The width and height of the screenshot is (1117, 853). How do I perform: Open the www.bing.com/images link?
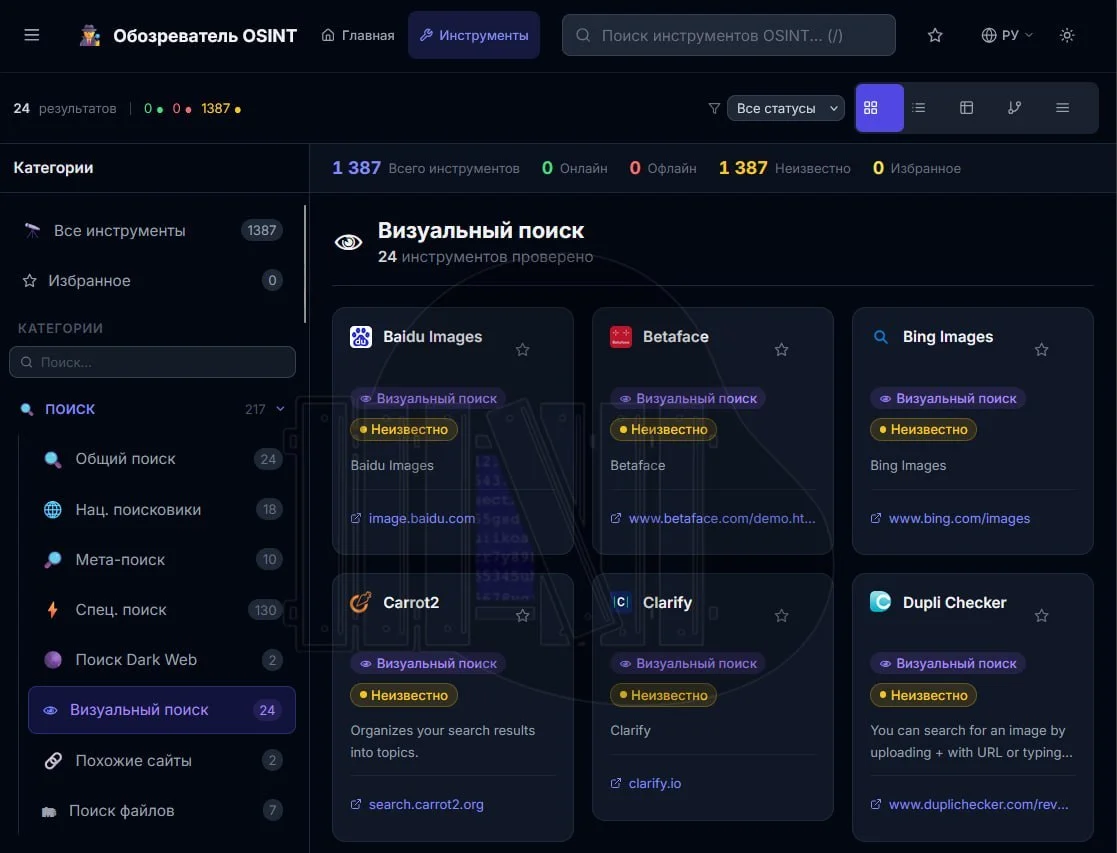959,518
